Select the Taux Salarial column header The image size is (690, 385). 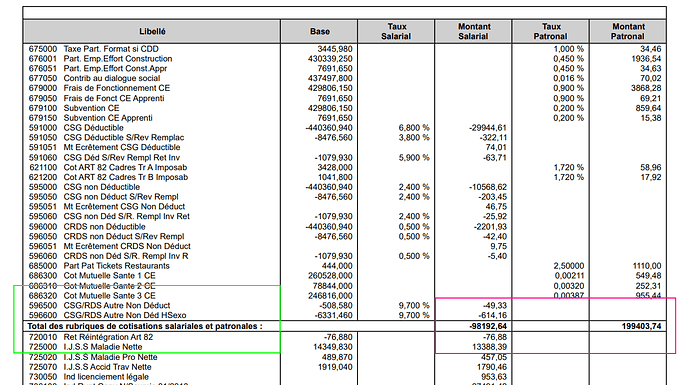click(396, 31)
